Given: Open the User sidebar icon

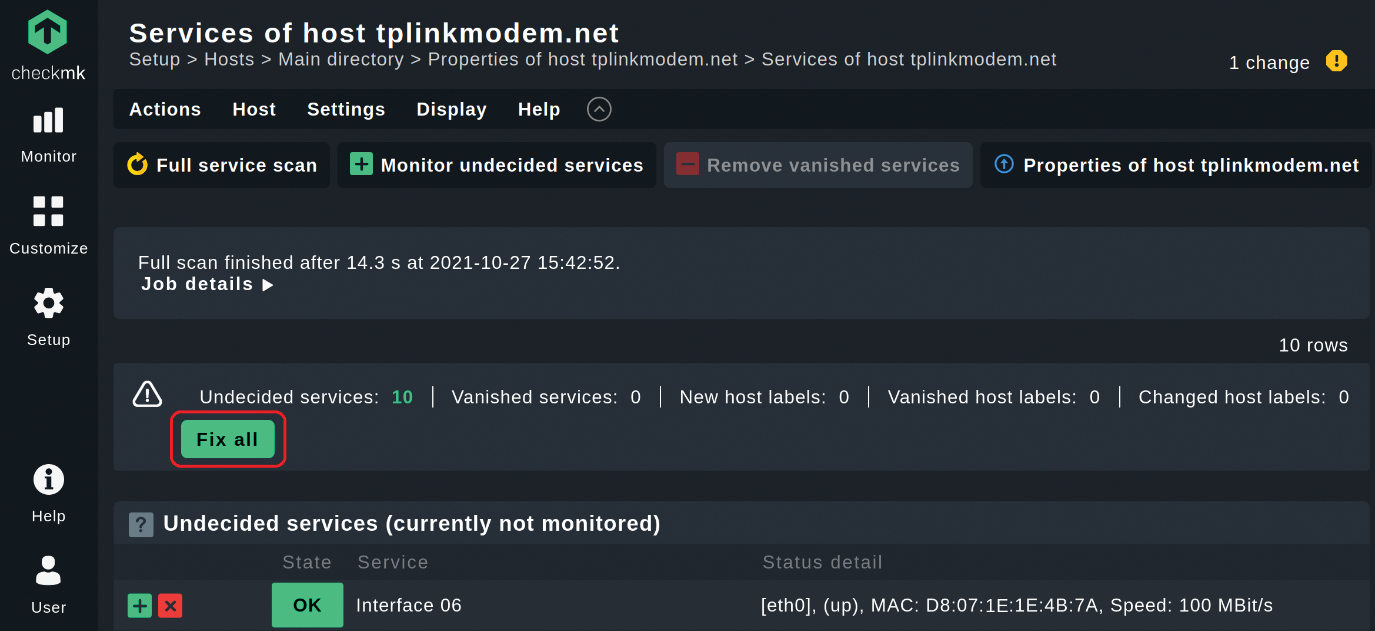Looking at the screenshot, I should (x=48, y=571).
